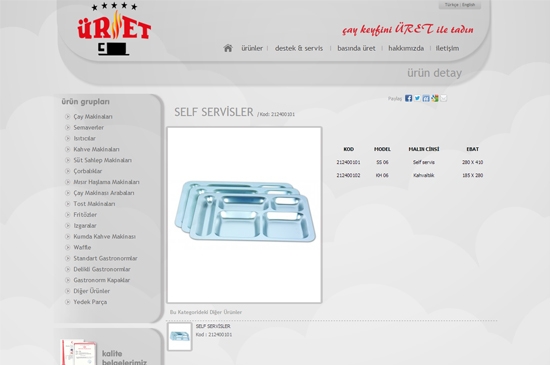Open basında üret page

click(356, 48)
